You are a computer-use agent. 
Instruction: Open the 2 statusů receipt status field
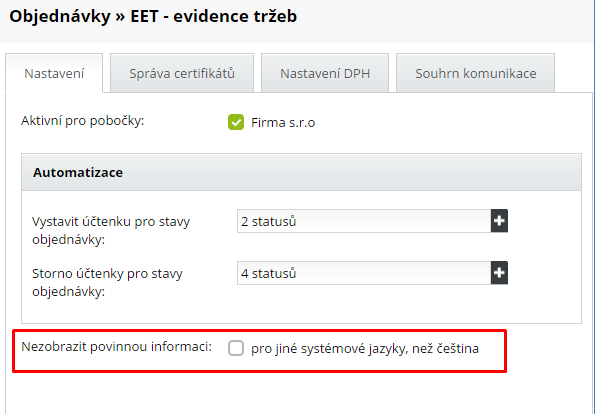pos(364,221)
